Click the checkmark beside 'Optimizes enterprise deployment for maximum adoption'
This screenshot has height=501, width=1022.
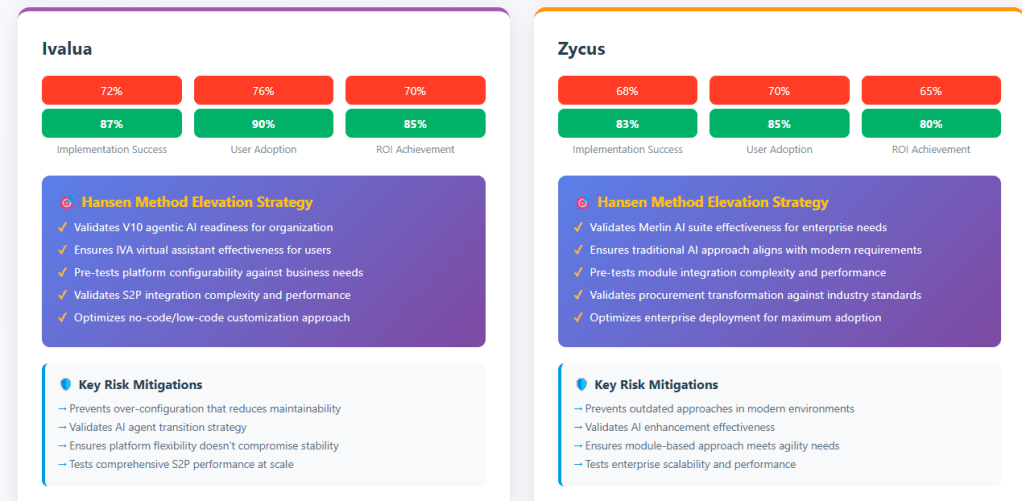click(578, 318)
